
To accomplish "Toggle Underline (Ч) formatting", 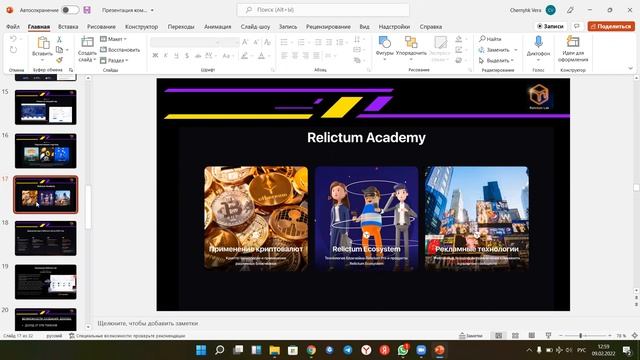I will click(176, 56).
